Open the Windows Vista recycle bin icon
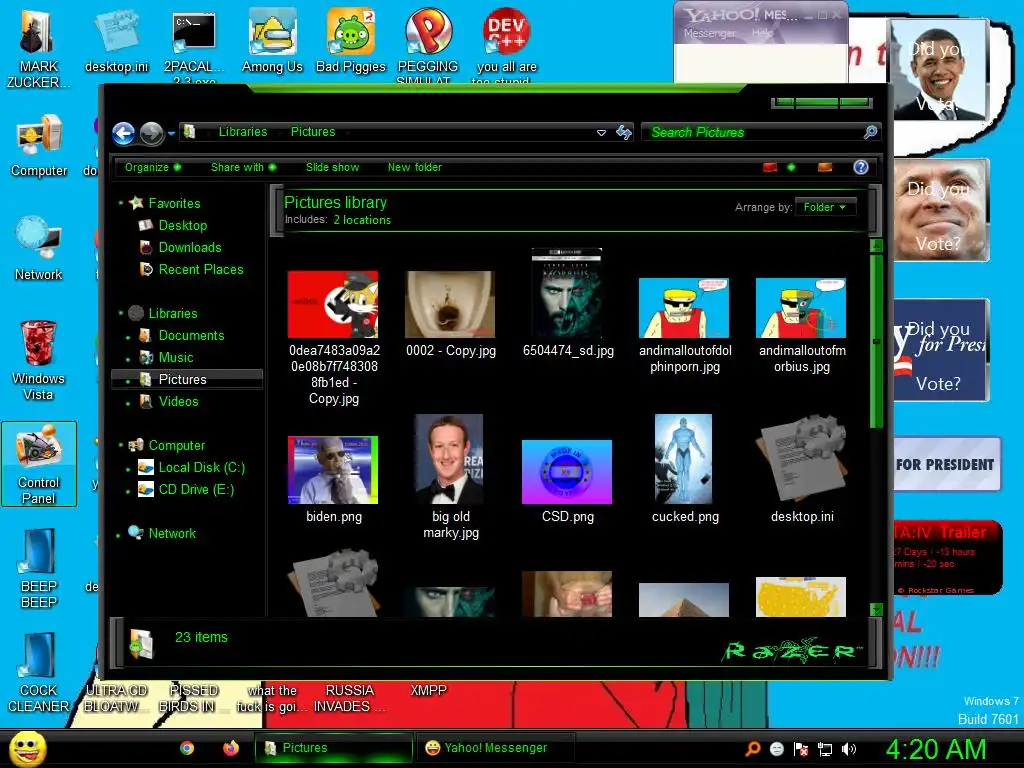 [x=39, y=360]
